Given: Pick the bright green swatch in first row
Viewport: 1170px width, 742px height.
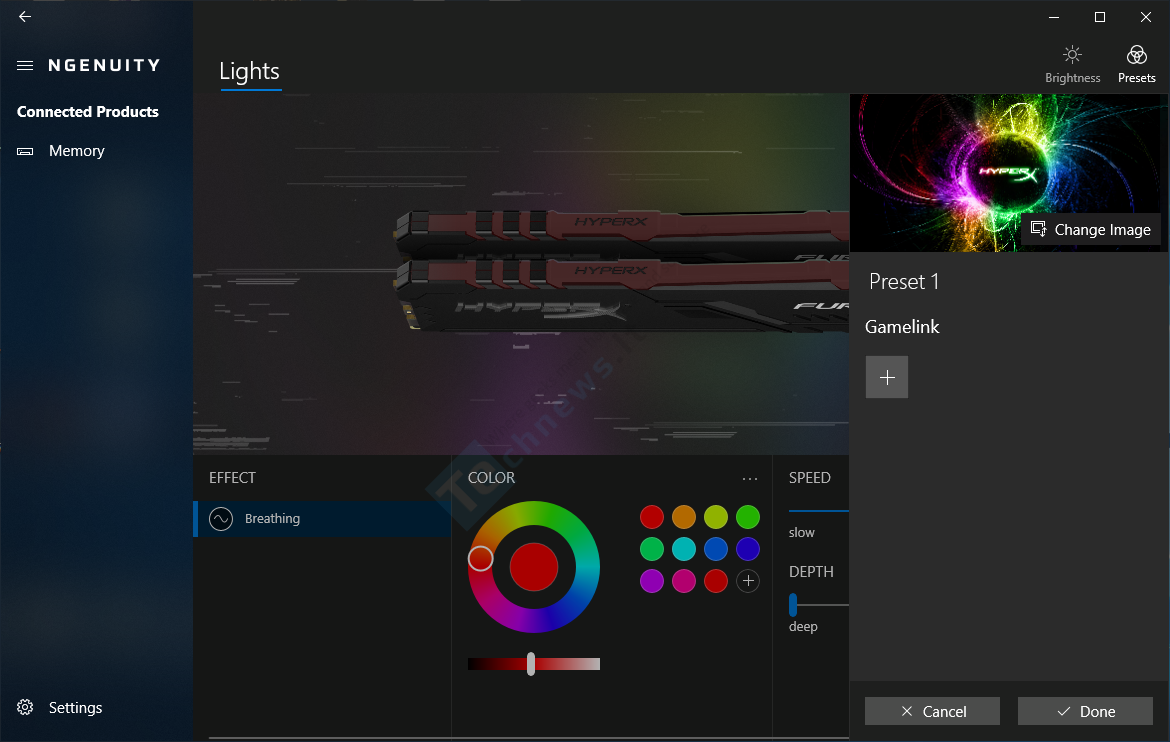Looking at the screenshot, I should coord(748,517).
